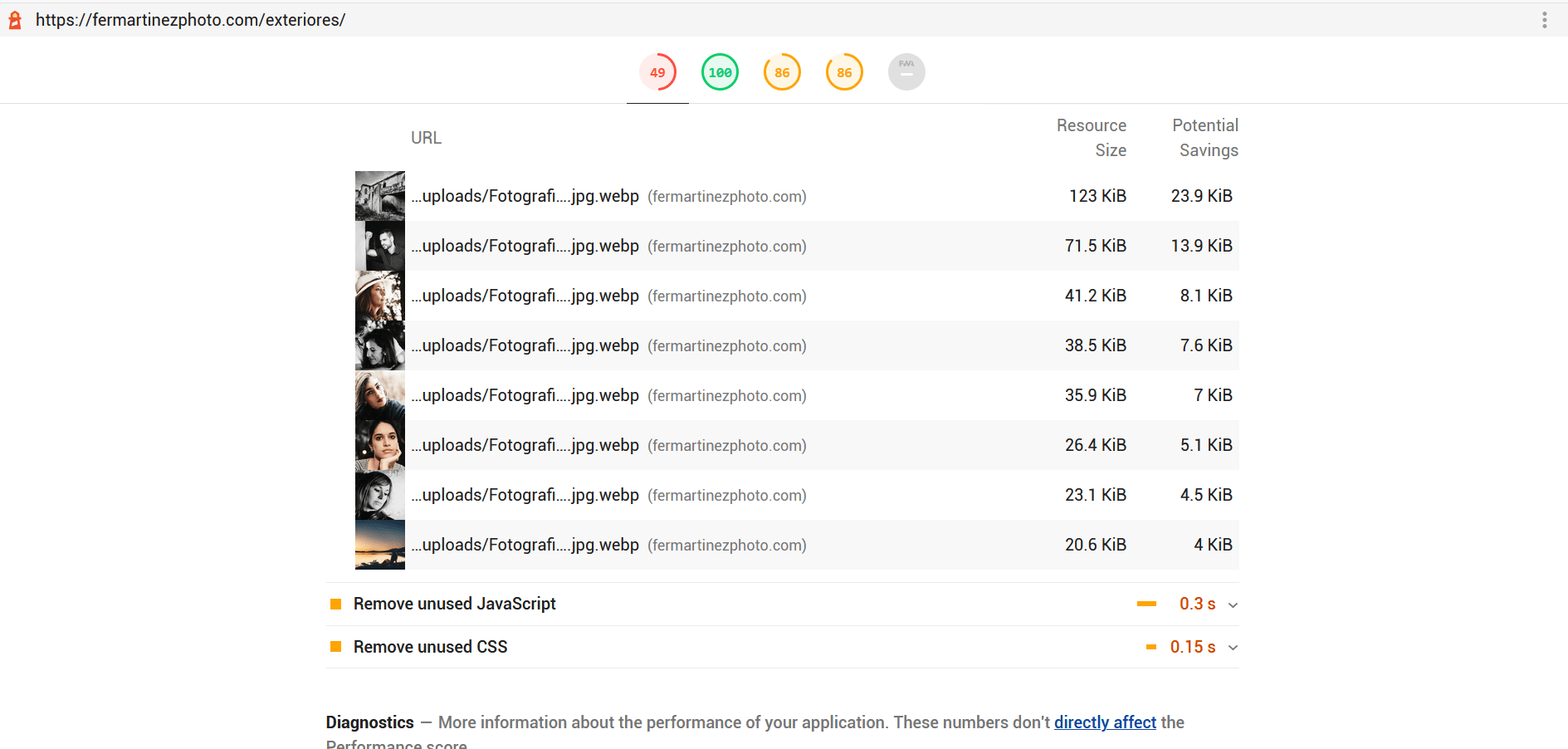This screenshot has height=749, width=1568.
Task: Click the 8.1 KiB savings value
Action: 1206,296
